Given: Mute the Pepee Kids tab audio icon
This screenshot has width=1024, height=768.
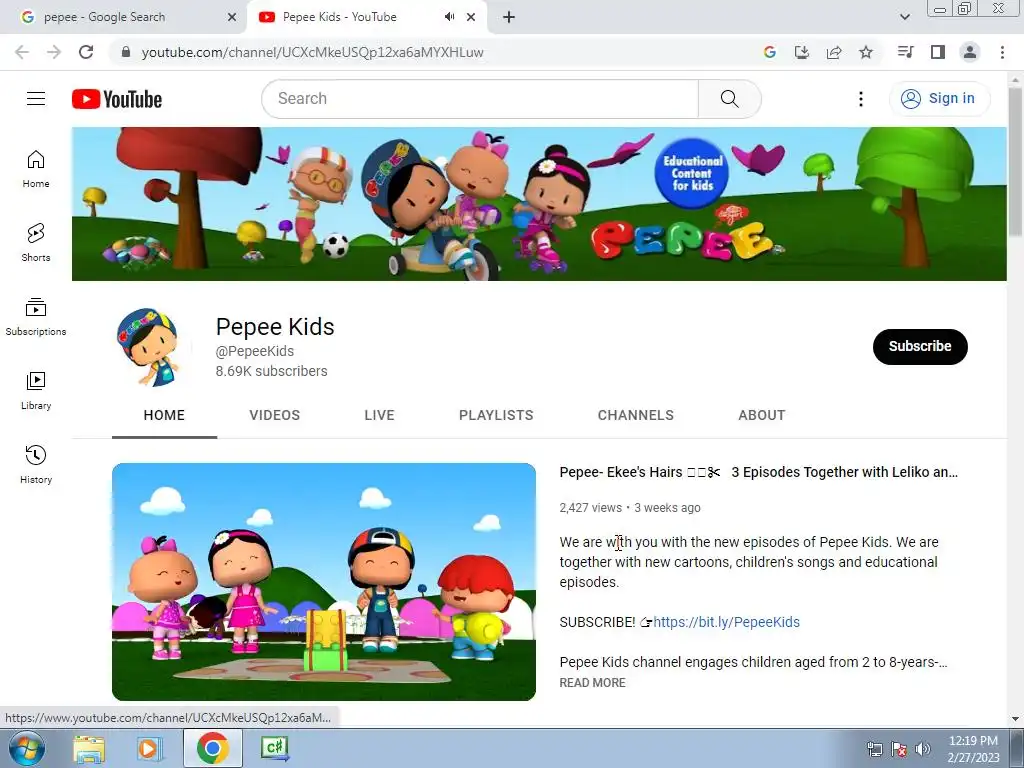Looking at the screenshot, I should pos(449,17).
